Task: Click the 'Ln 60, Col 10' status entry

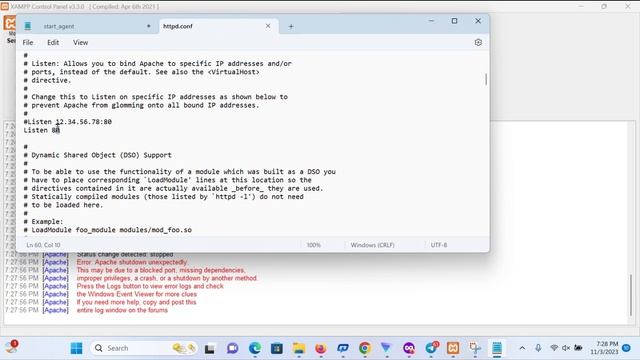Action: click(x=43, y=245)
